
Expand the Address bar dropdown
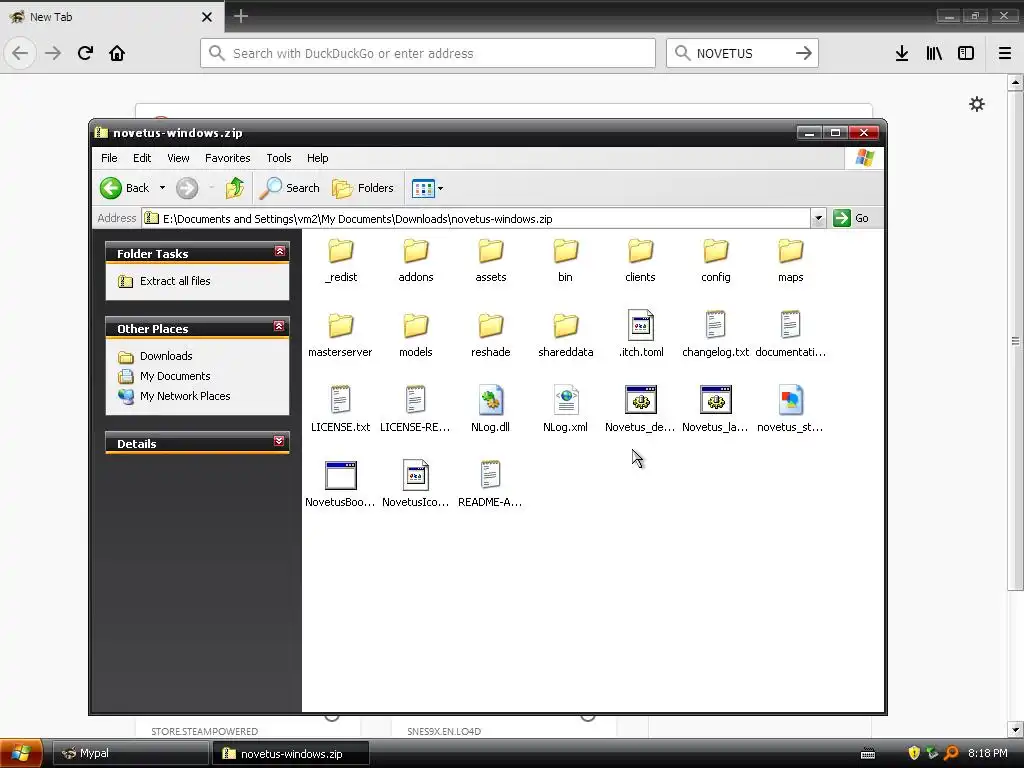(x=818, y=218)
